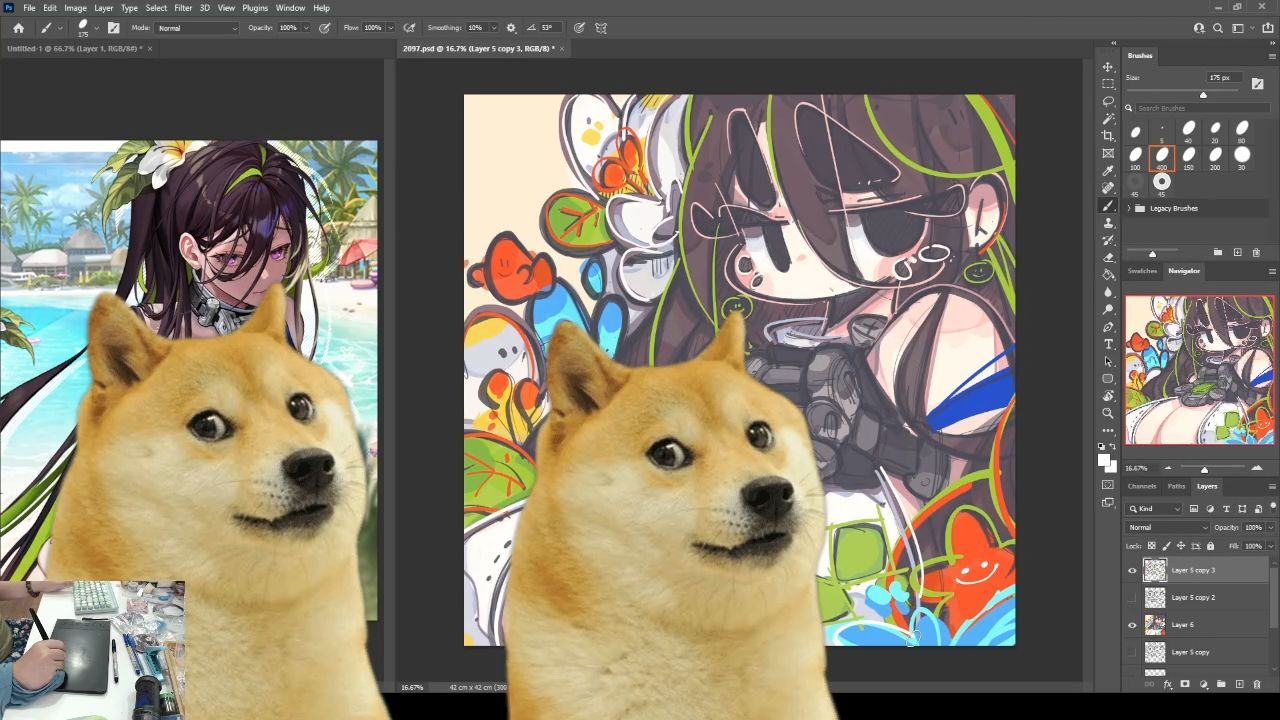
Task: Add layer style fx icon
Action: tap(1167, 684)
